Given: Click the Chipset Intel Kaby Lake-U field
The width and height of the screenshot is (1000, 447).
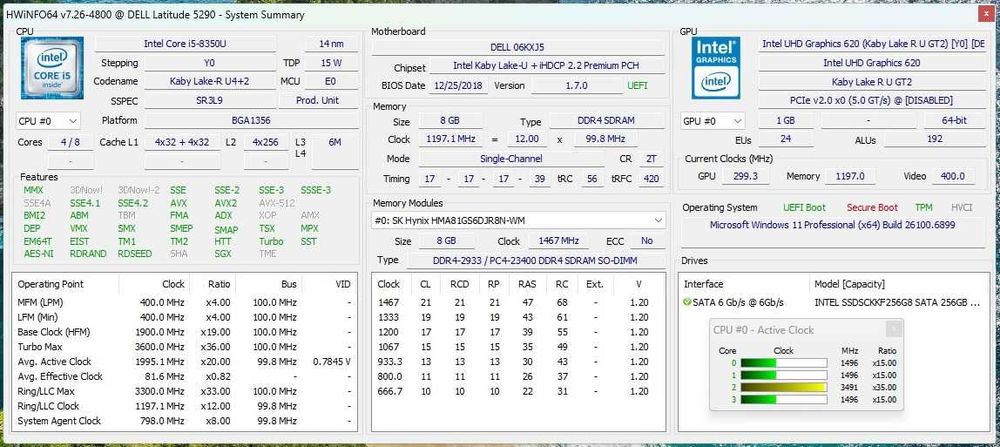Looking at the screenshot, I should [547, 66].
